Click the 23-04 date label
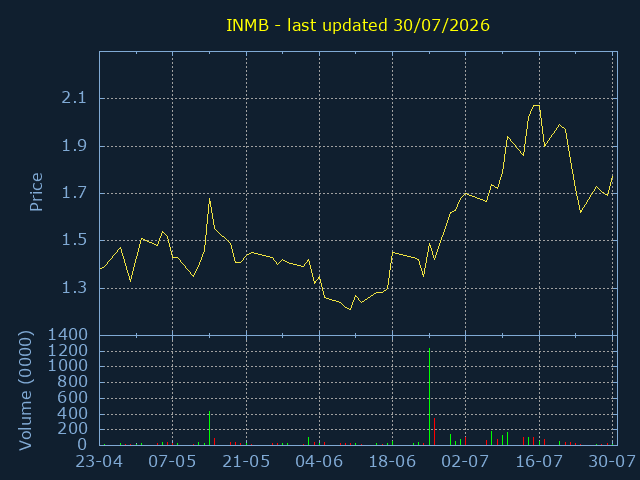Screen dimensions: 640x480 pyautogui.click(x=99, y=462)
